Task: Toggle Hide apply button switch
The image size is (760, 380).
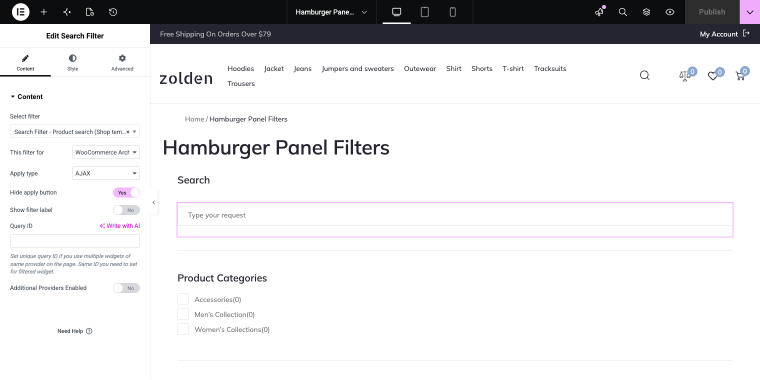Action: point(127,192)
